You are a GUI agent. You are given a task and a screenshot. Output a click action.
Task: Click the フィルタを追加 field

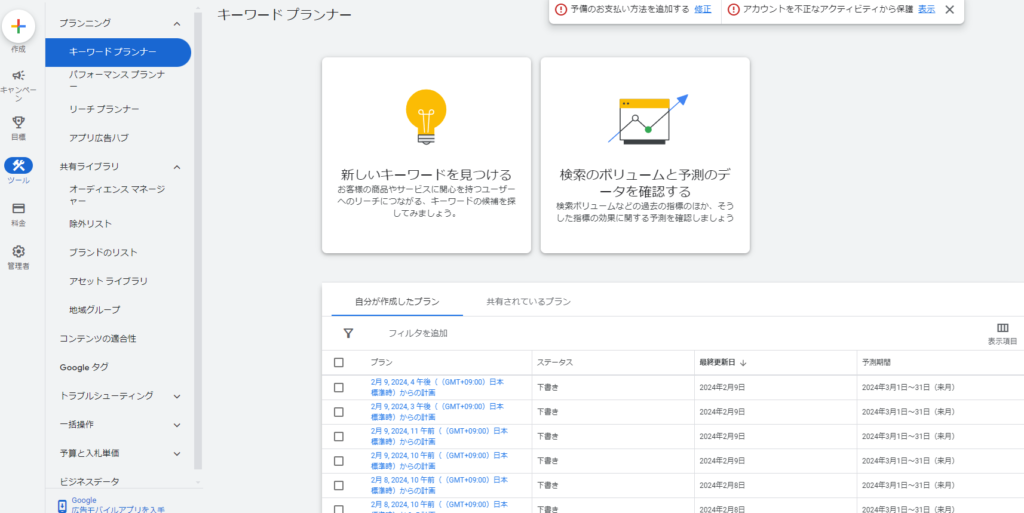(x=418, y=334)
